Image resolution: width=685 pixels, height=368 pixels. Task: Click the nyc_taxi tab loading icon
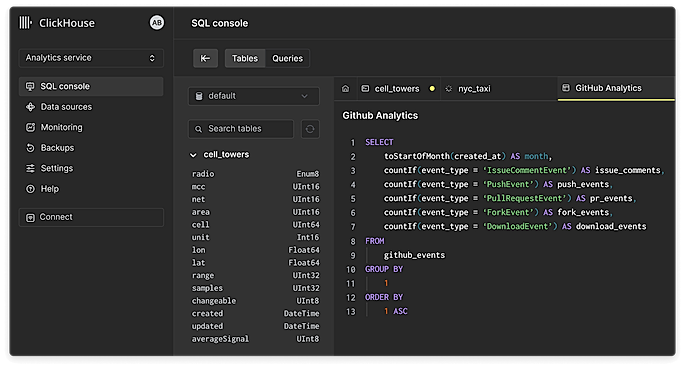tap(449, 89)
